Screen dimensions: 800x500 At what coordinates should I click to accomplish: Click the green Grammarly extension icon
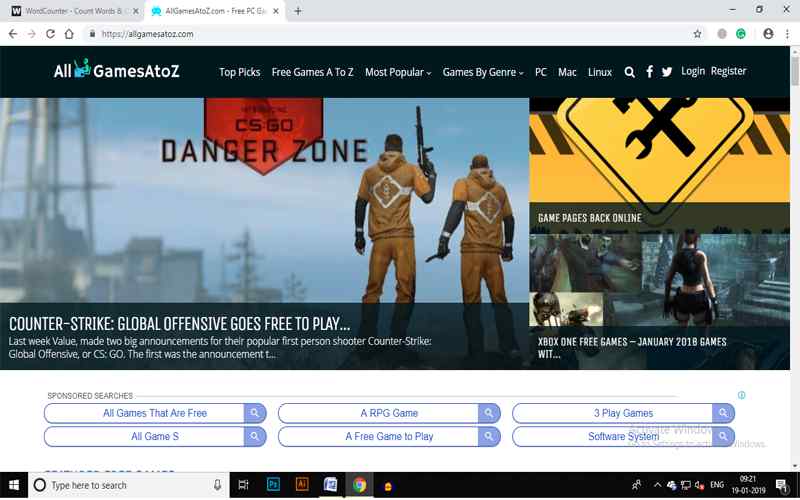click(741, 34)
